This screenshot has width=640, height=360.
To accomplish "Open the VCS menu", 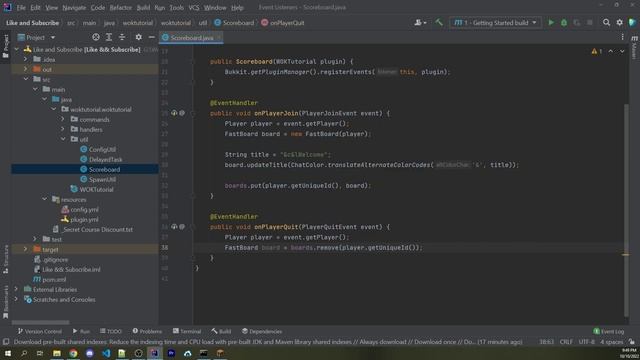I will (x=194, y=7).
